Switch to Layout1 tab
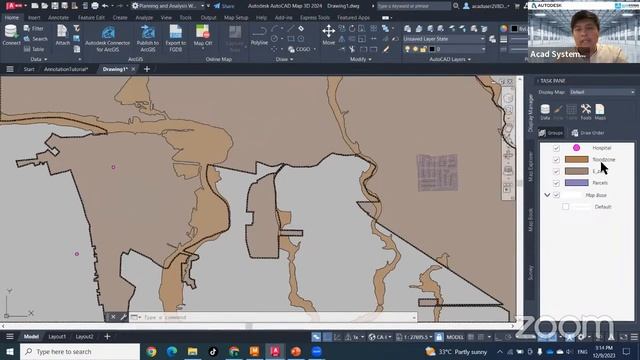Image resolution: width=640 pixels, height=360 pixels. point(57,337)
